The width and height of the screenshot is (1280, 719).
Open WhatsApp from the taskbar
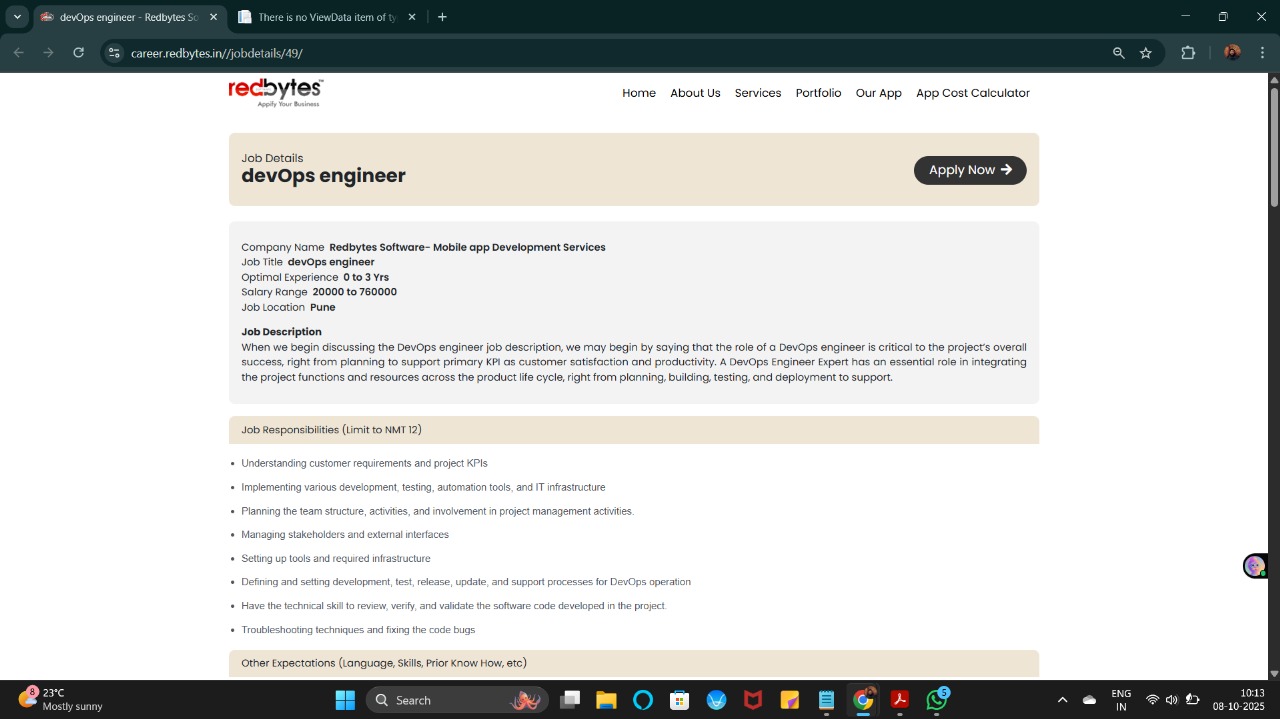click(936, 700)
